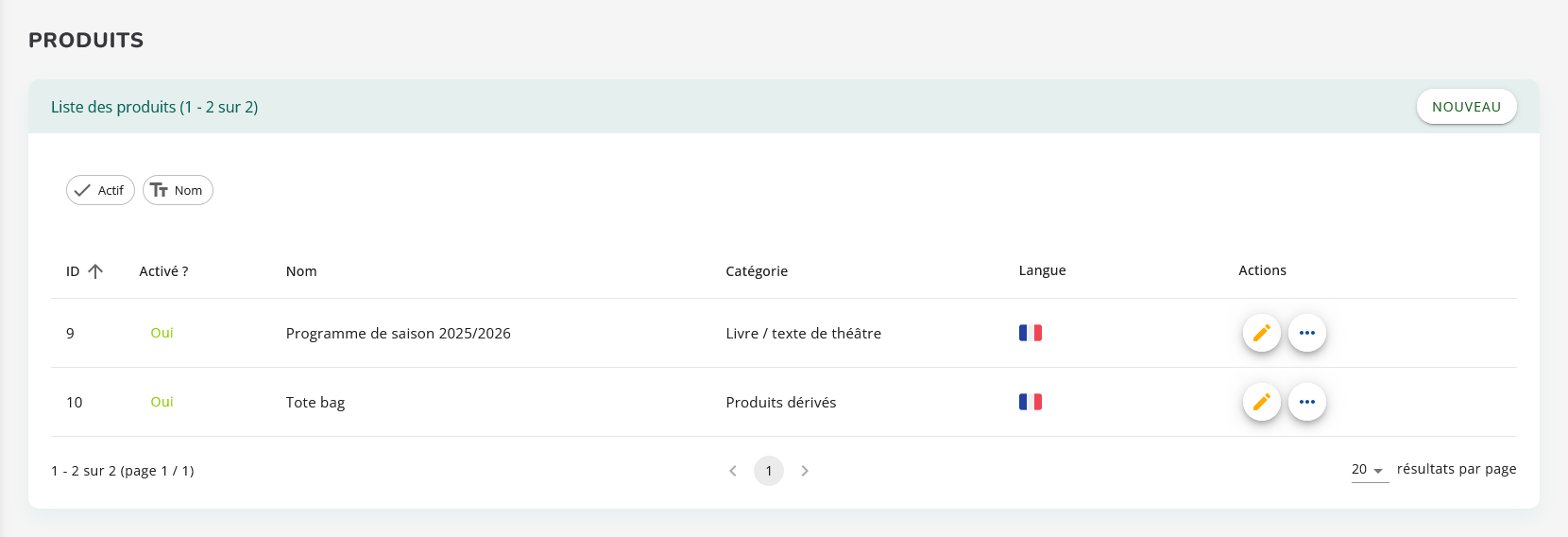Click the Tote bag product name
This screenshot has height=537, width=1568.
coord(315,403)
